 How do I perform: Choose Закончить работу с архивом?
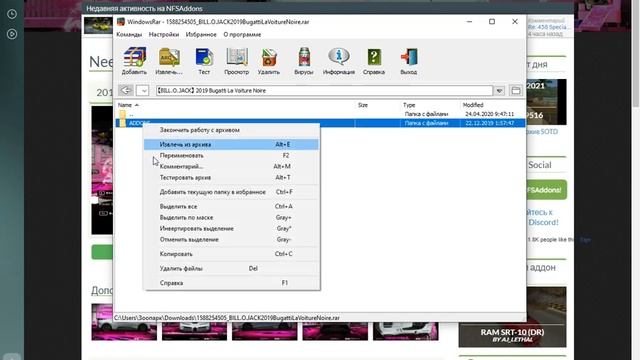[x=231, y=130]
